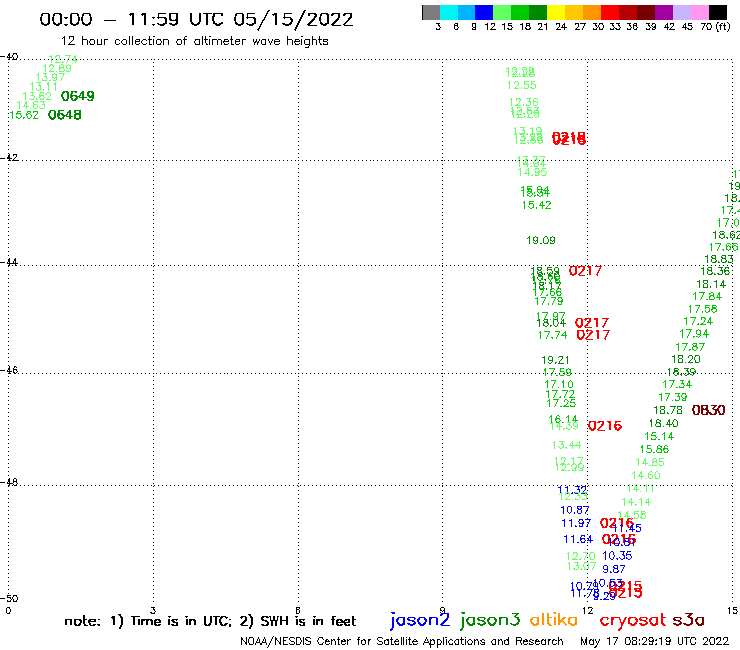Pick the purple swatch in the color scale
The width and height of the screenshot is (740, 650).
point(664,12)
